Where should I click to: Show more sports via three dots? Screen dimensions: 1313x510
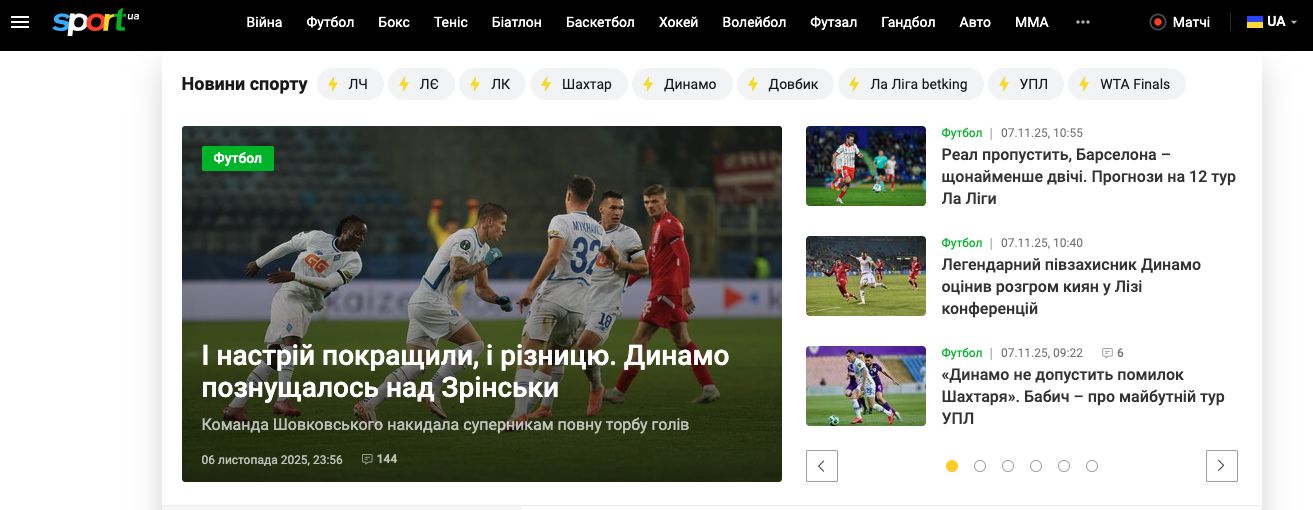1082,22
